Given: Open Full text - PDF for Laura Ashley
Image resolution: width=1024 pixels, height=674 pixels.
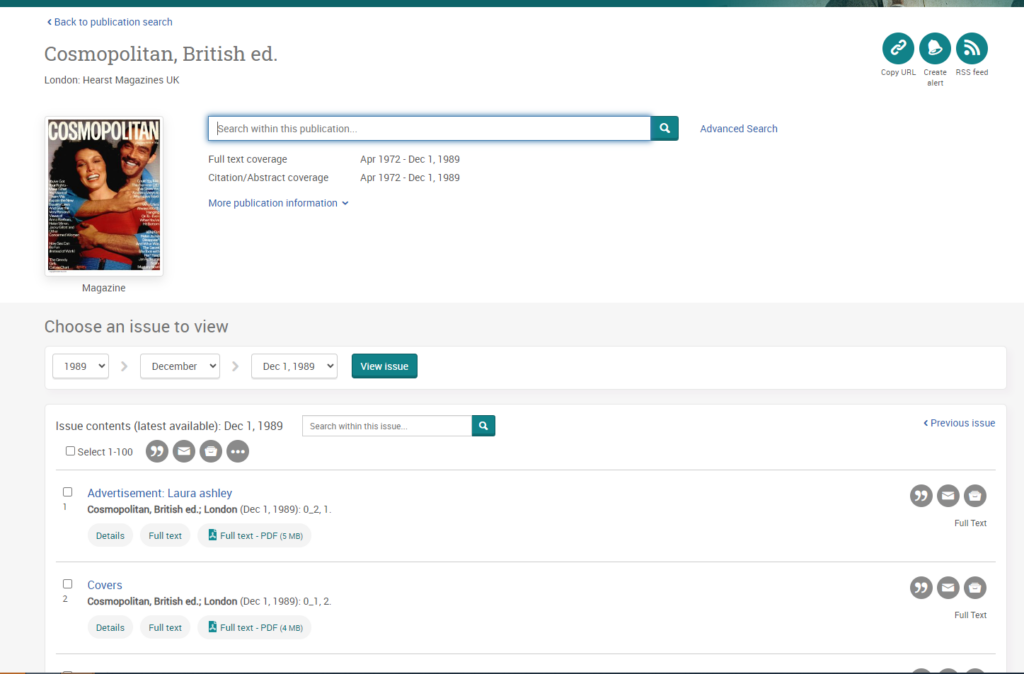Looking at the screenshot, I should coord(254,536).
